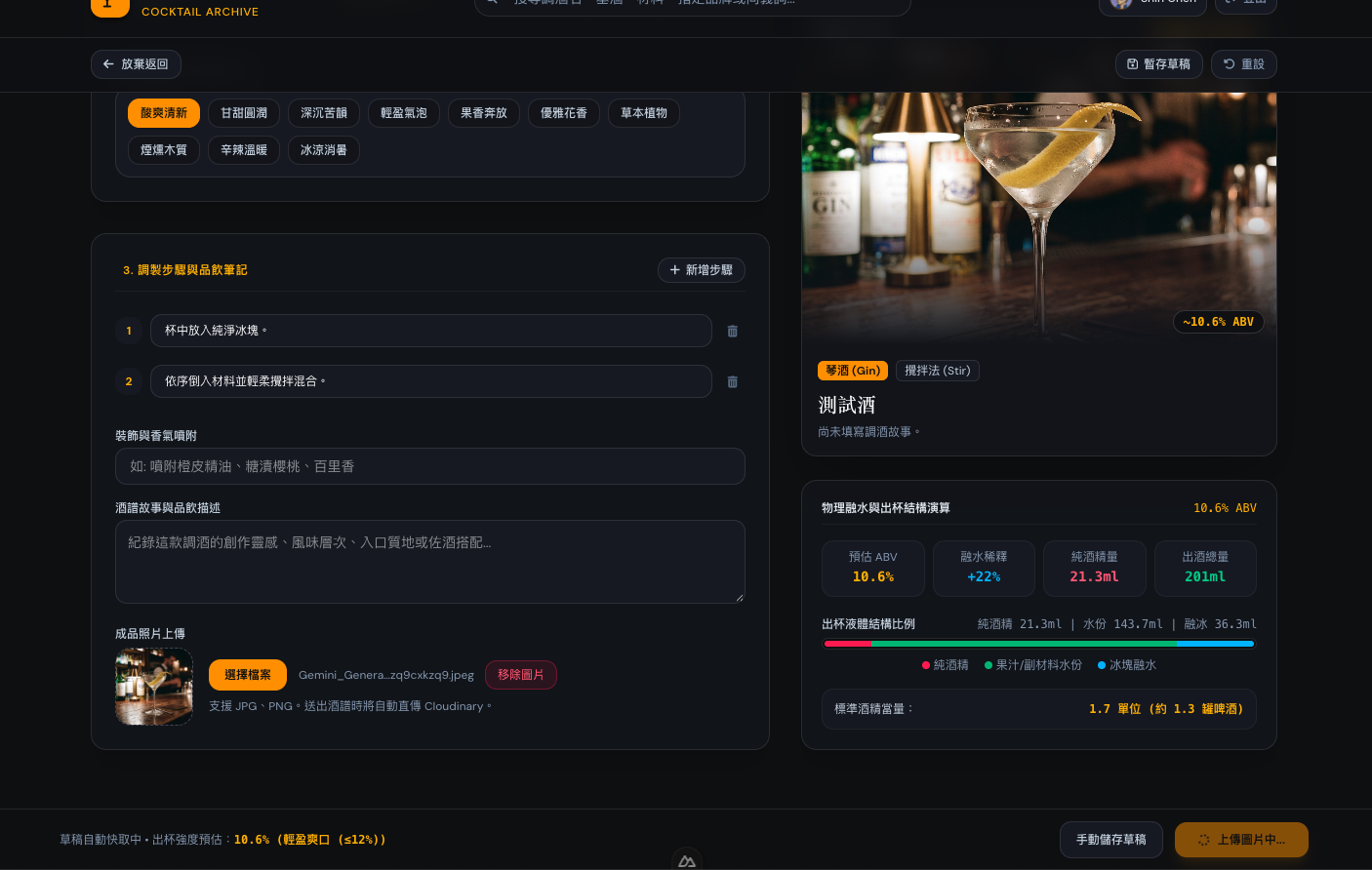1372x870 pixels.
Task: Add a new step with 新增步驟
Action: pyautogui.click(x=702, y=270)
